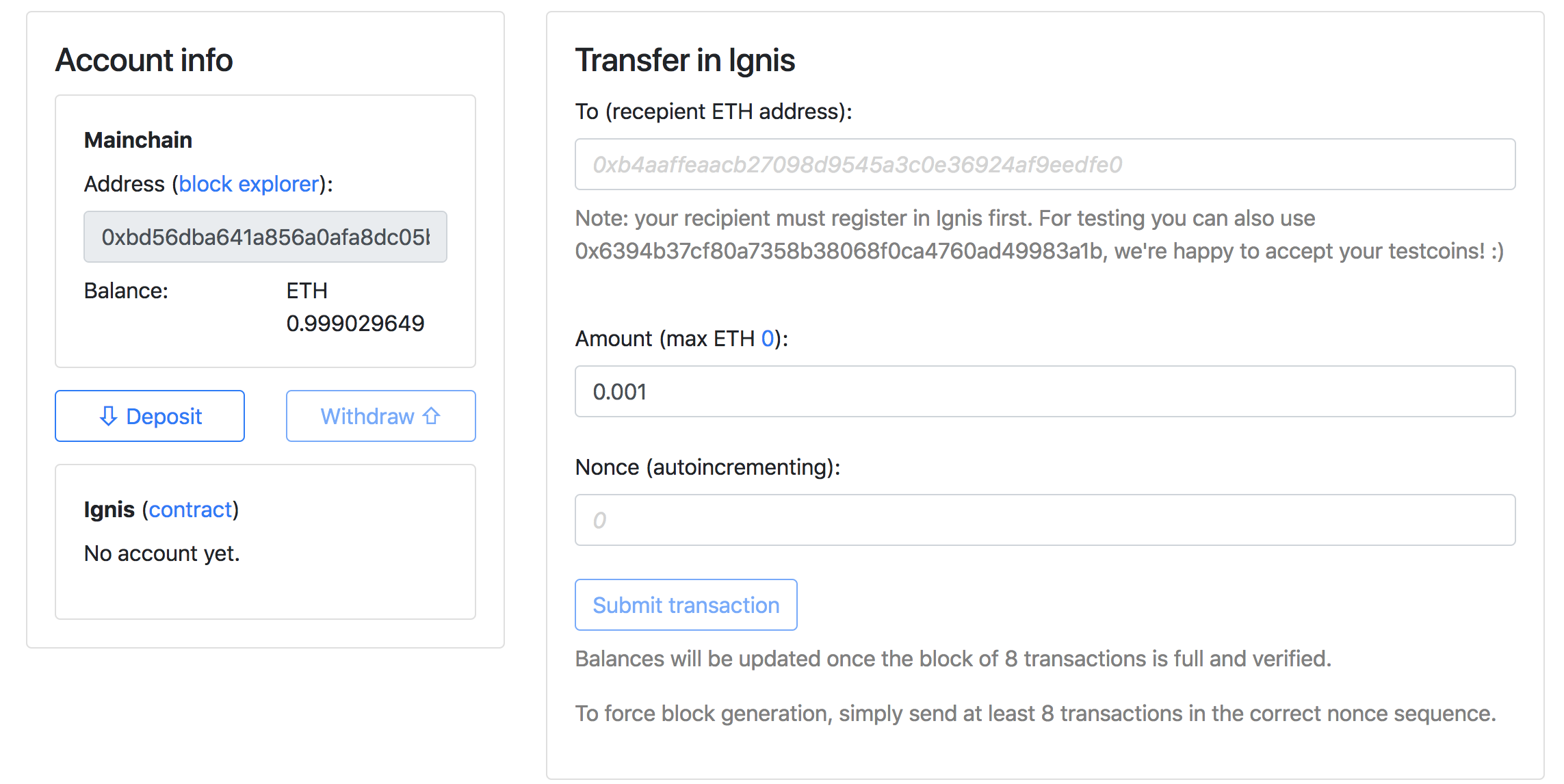Click the Mainchain section title
1564x784 pixels.
[138, 140]
